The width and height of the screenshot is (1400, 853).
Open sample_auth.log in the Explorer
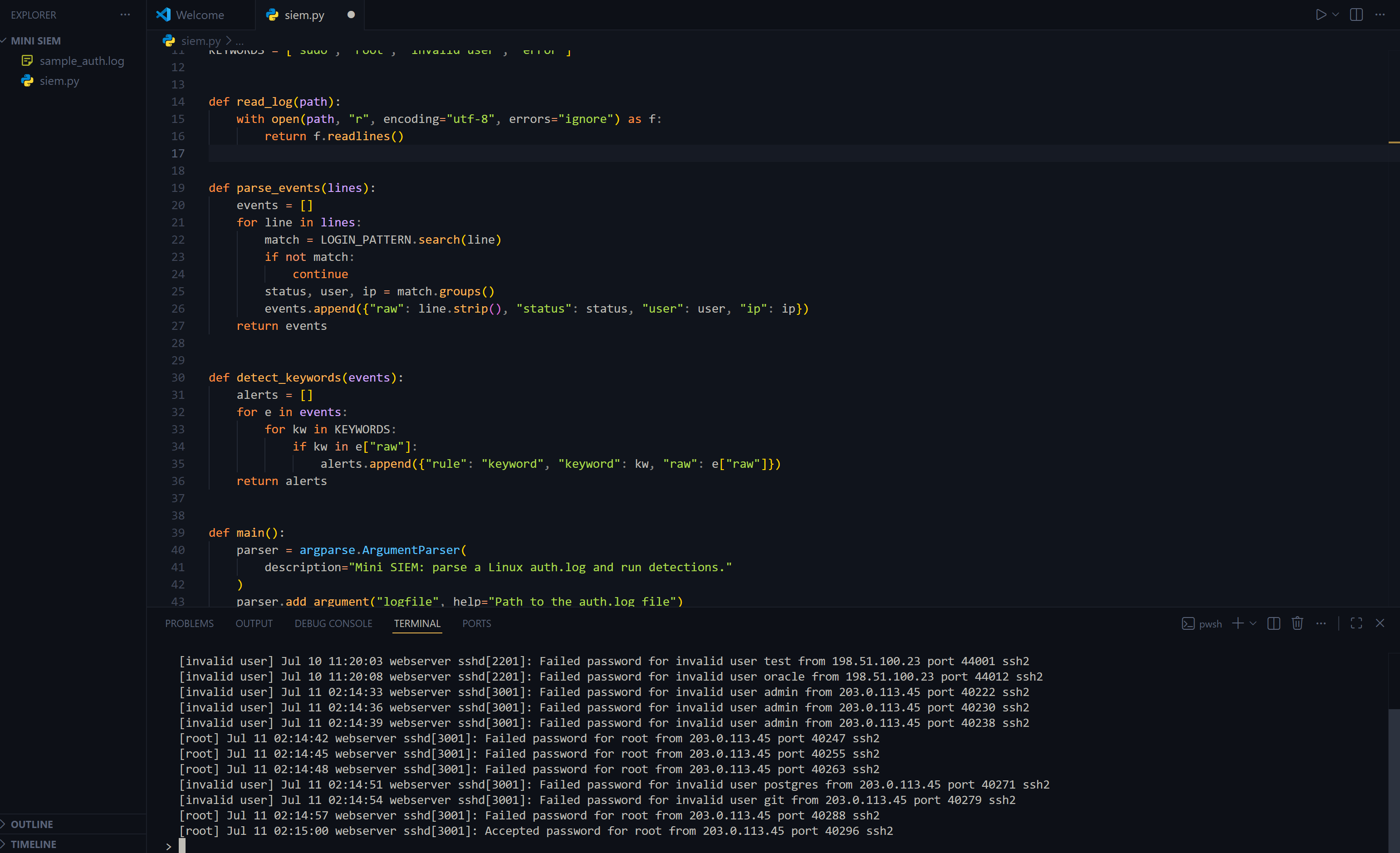point(81,61)
